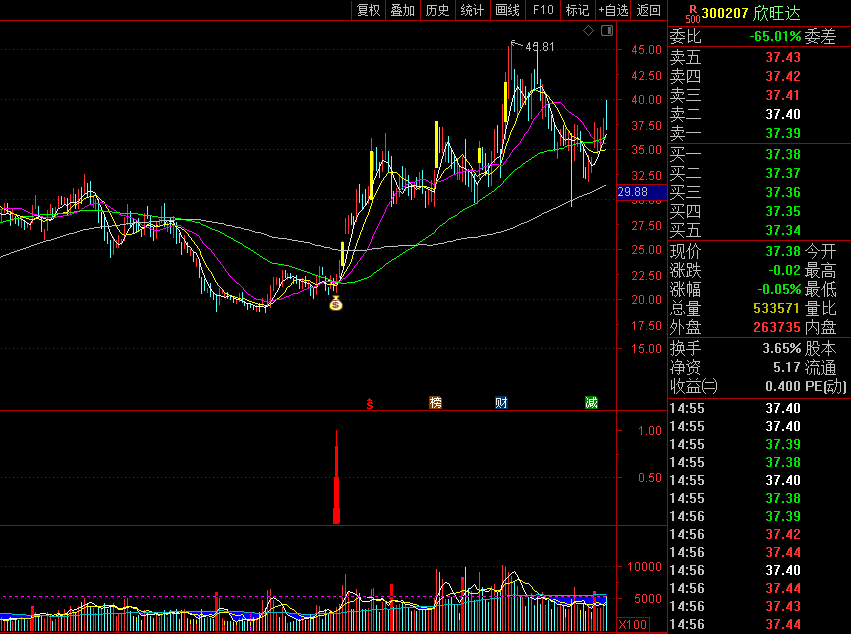851x634 pixels.
Task: Click the 10000 volume axis label
Action: tap(645, 567)
